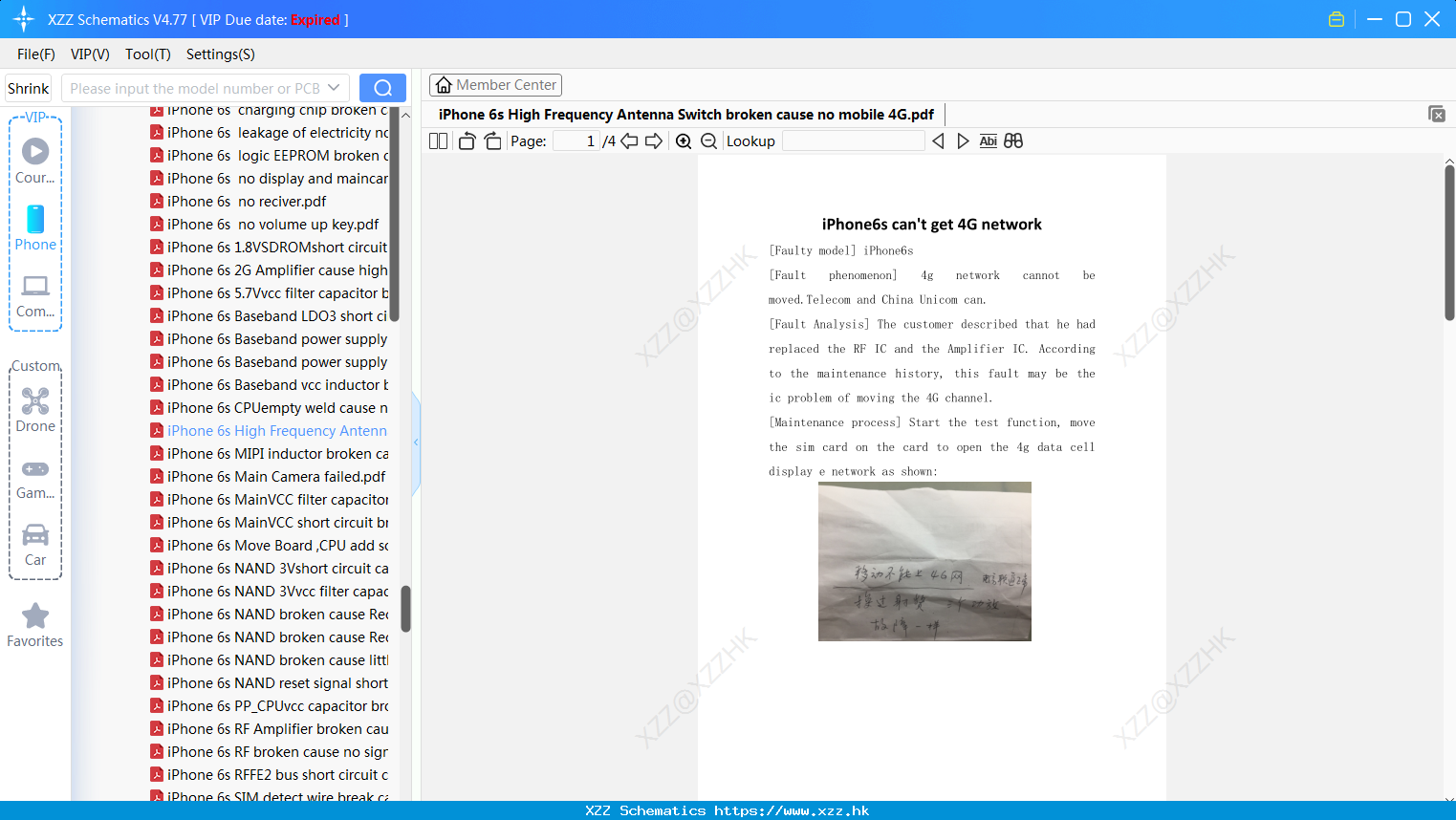The height and width of the screenshot is (820, 1456).
Task: Open iPhone 6s Baseband LDO3 short file
Action: pyautogui.click(x=269, y=316)
